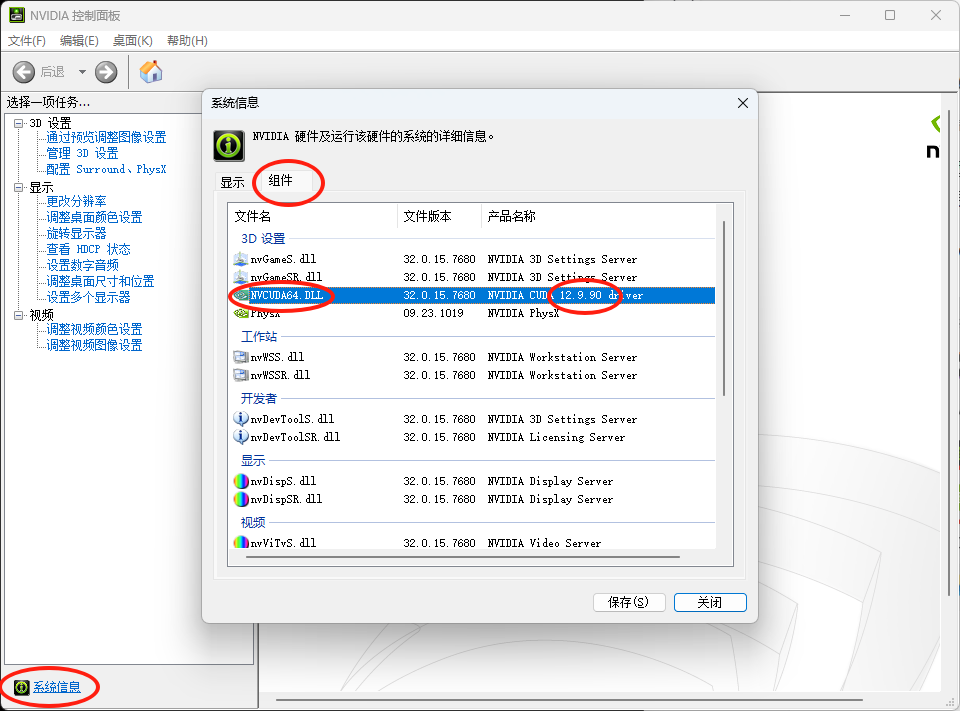Open the 文件 menu
Image resolution: width=960 pixels, height=711 pixels.
click(x=27, y=40)
